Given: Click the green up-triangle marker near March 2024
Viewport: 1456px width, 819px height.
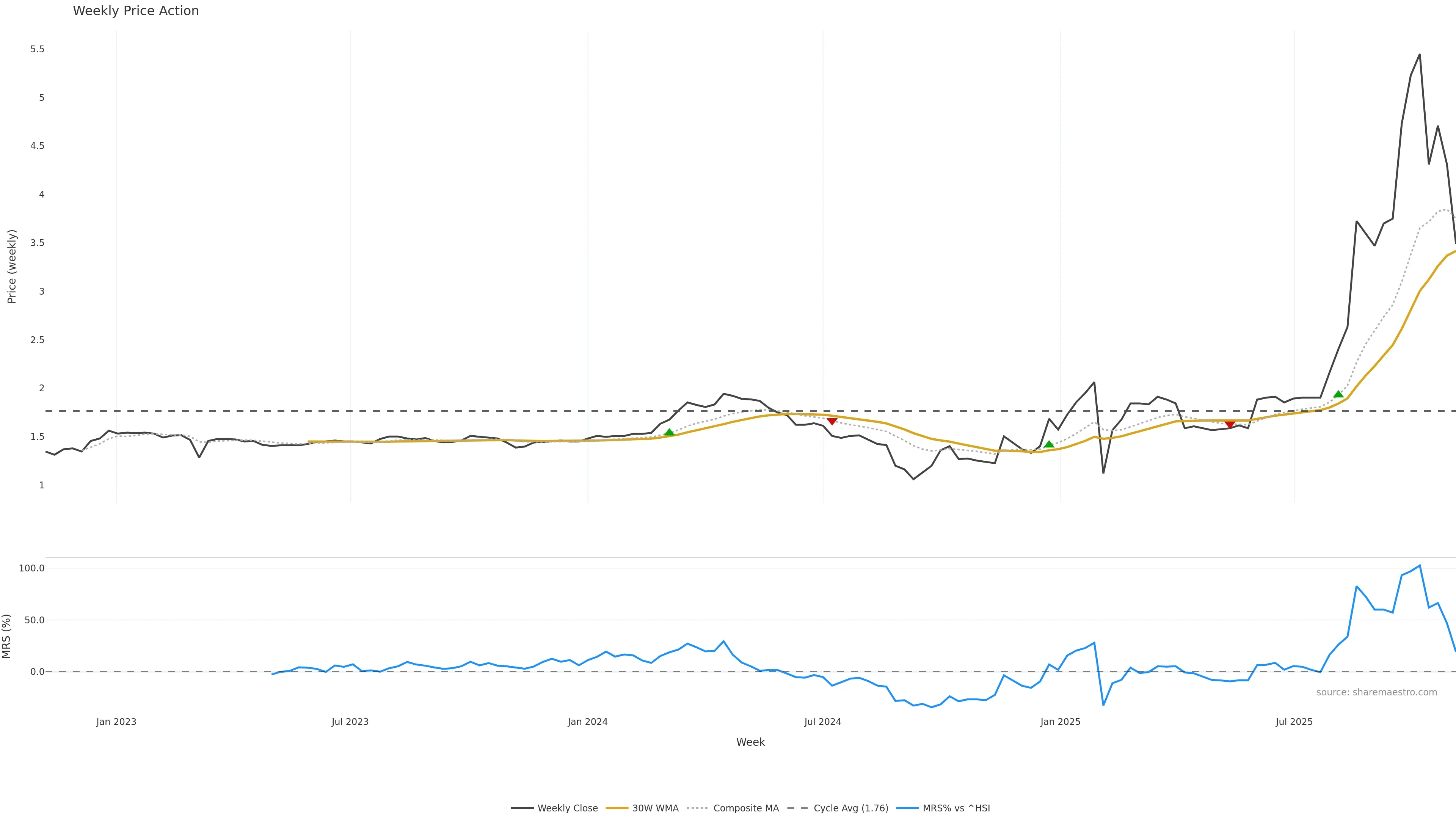Looking at the screenshot, I should point(669,433).
